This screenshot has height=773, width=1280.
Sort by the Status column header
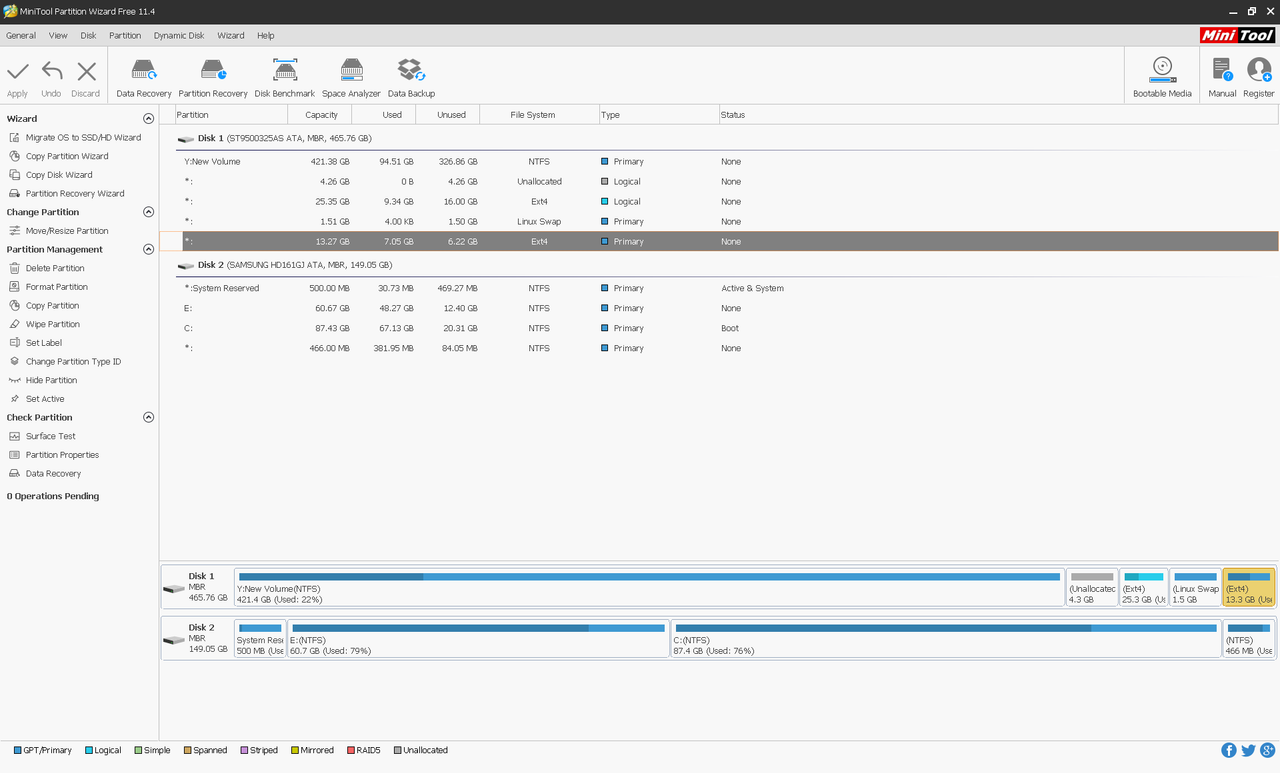[x=999, y=115]
